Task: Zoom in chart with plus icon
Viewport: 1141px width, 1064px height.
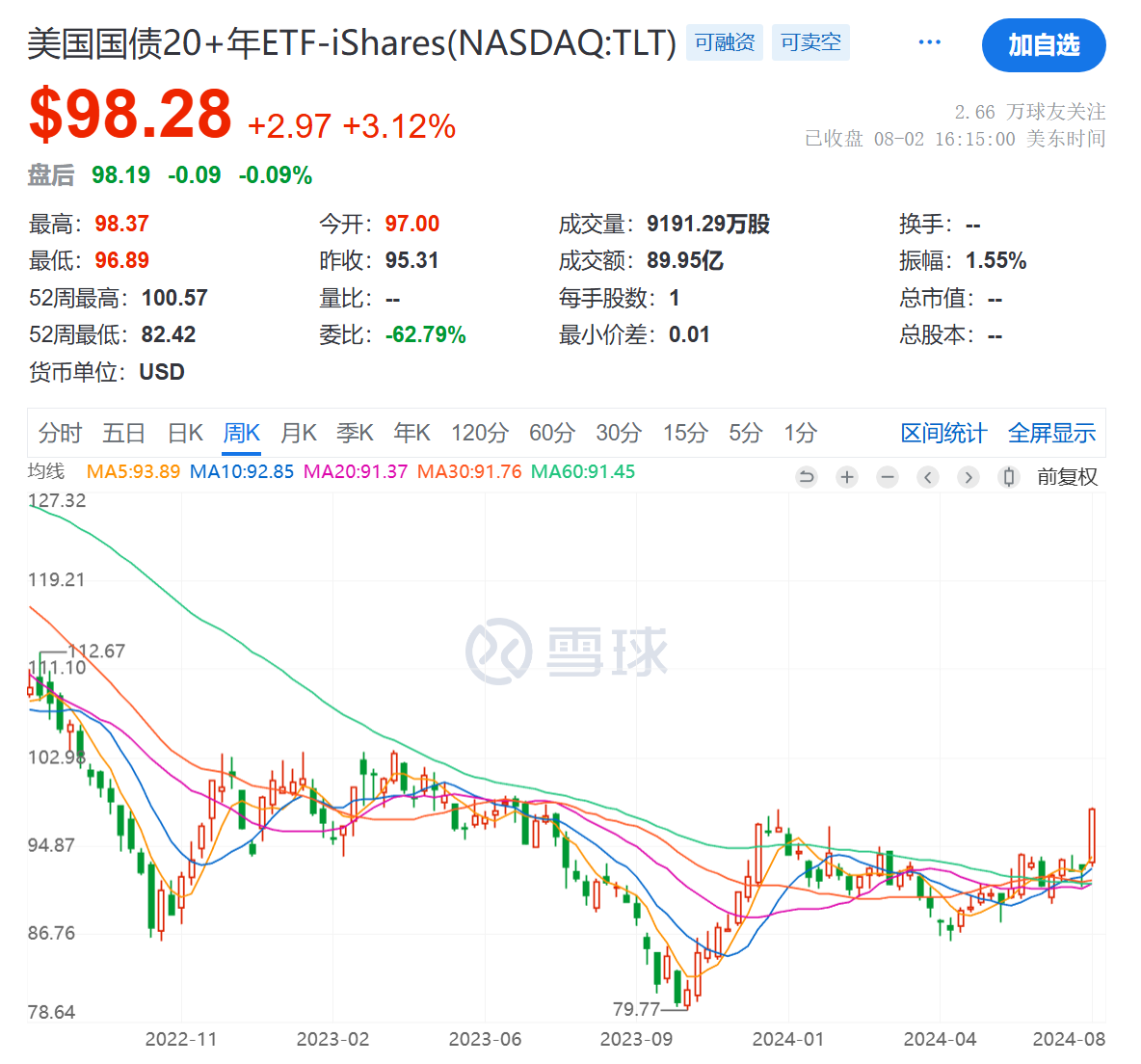Action: [x=847, y=477]
